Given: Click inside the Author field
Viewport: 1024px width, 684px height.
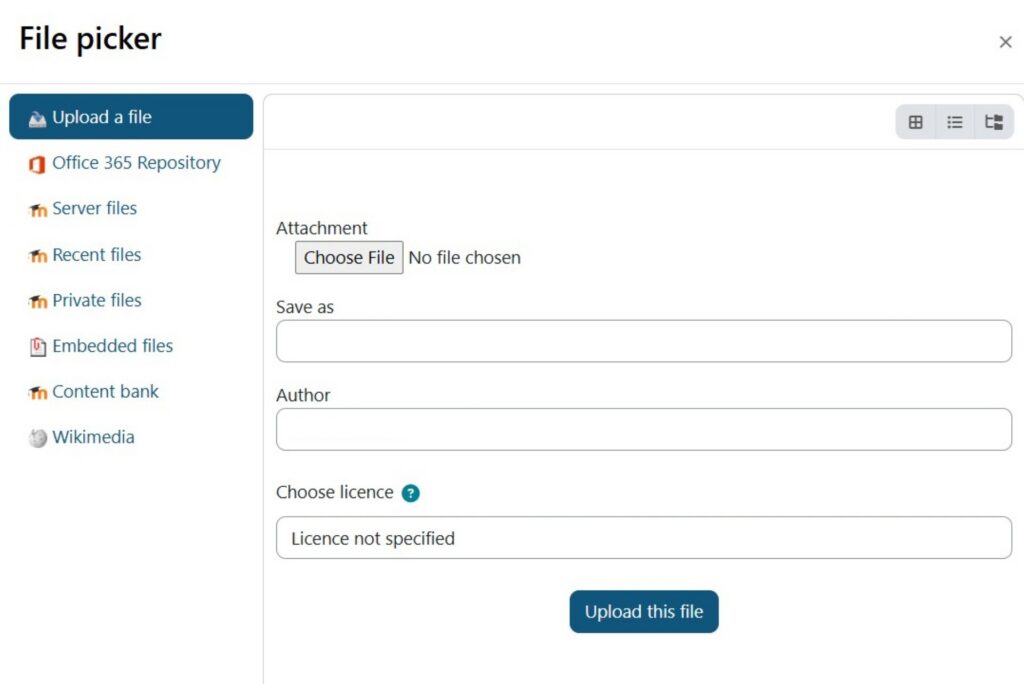Looking at the screenshot, I should 643,430.
